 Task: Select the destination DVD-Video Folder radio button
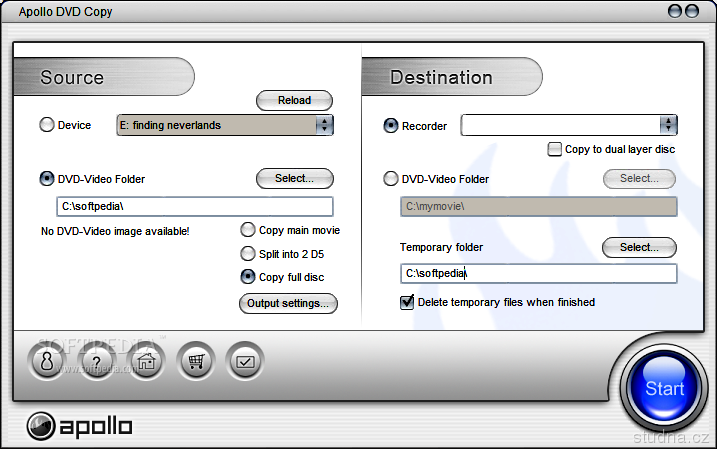point(391,179)
